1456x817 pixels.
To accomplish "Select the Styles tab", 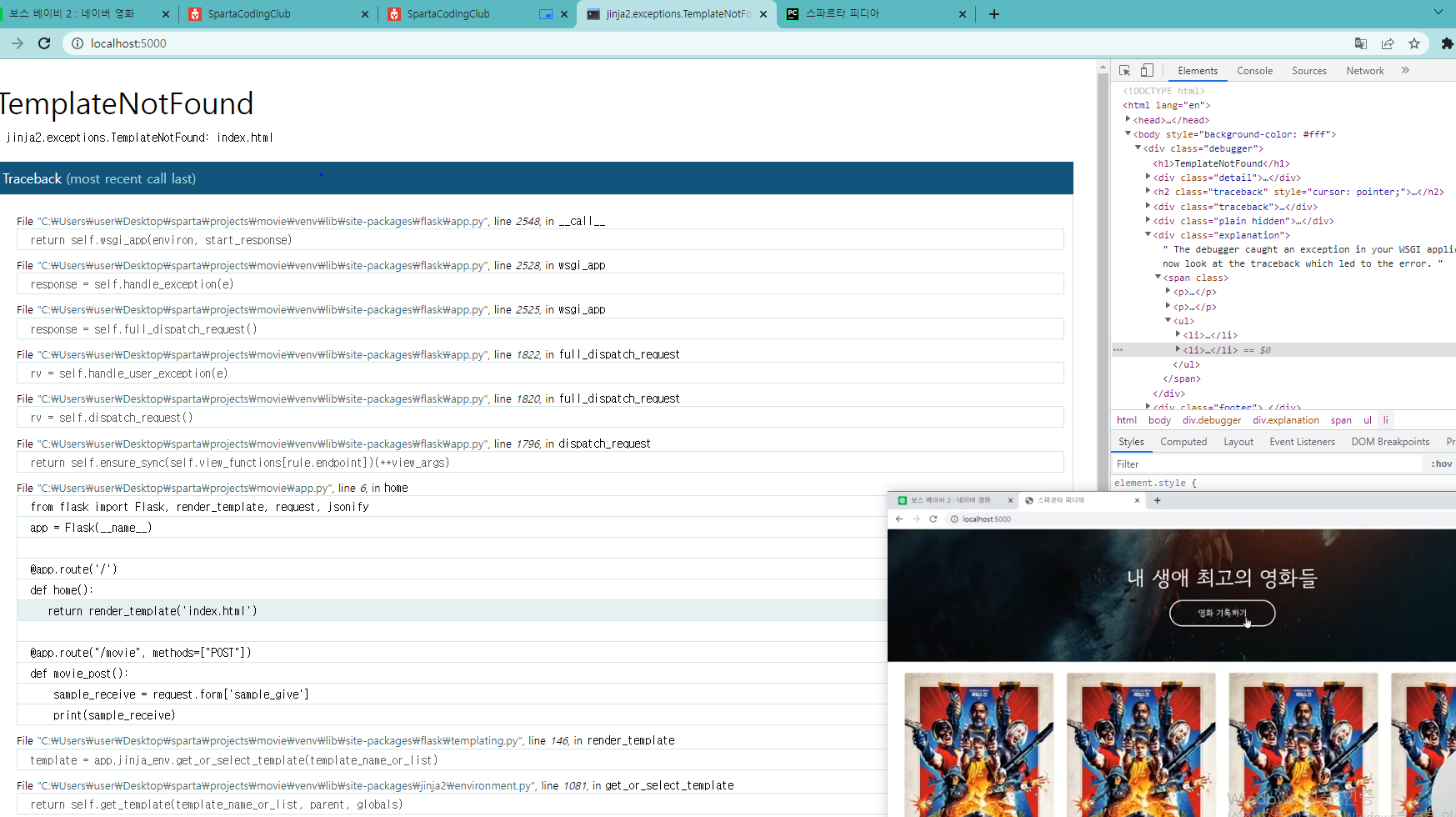I will tap(1131, 442).
